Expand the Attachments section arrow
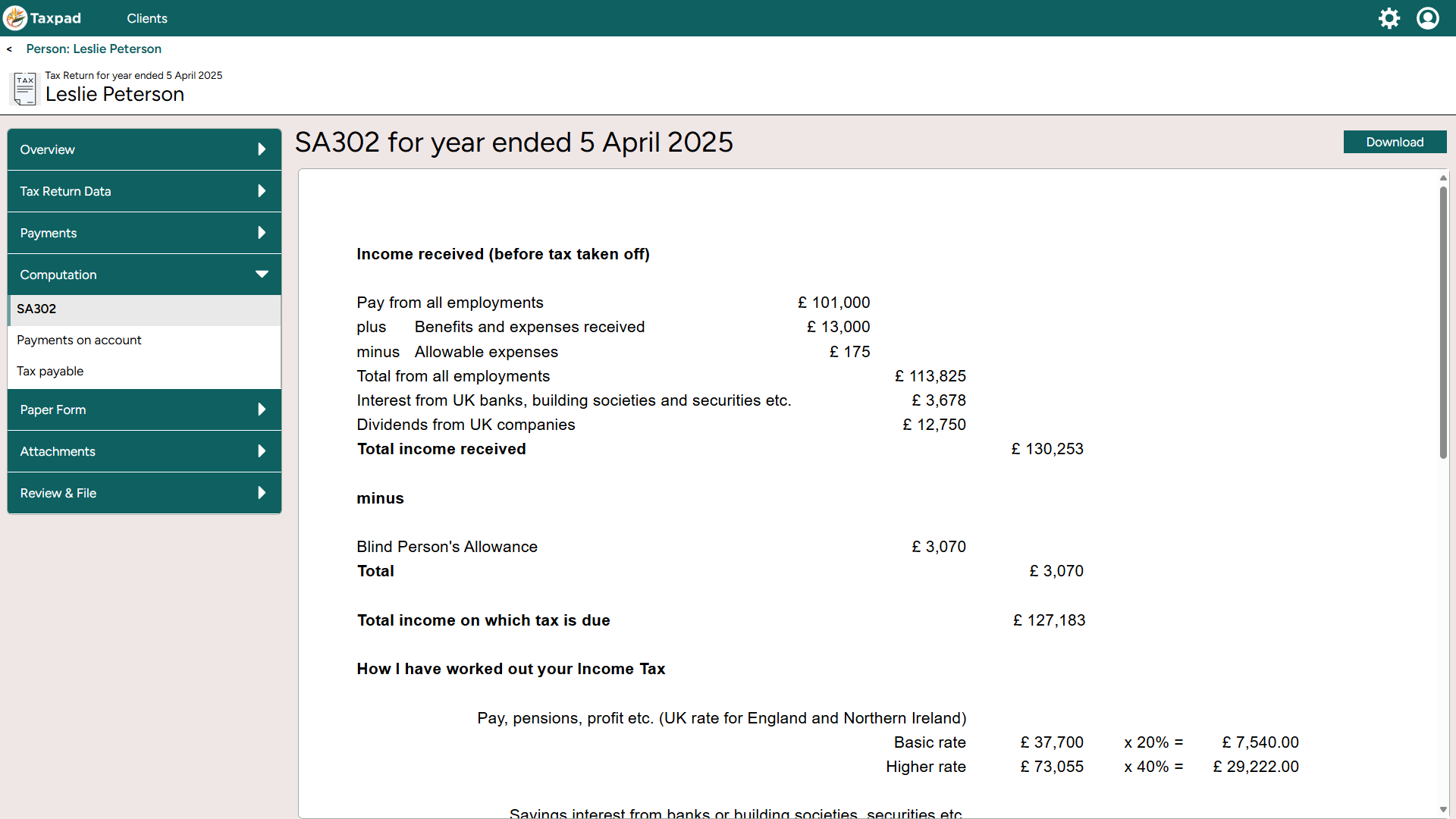 [x=262, y=451]
